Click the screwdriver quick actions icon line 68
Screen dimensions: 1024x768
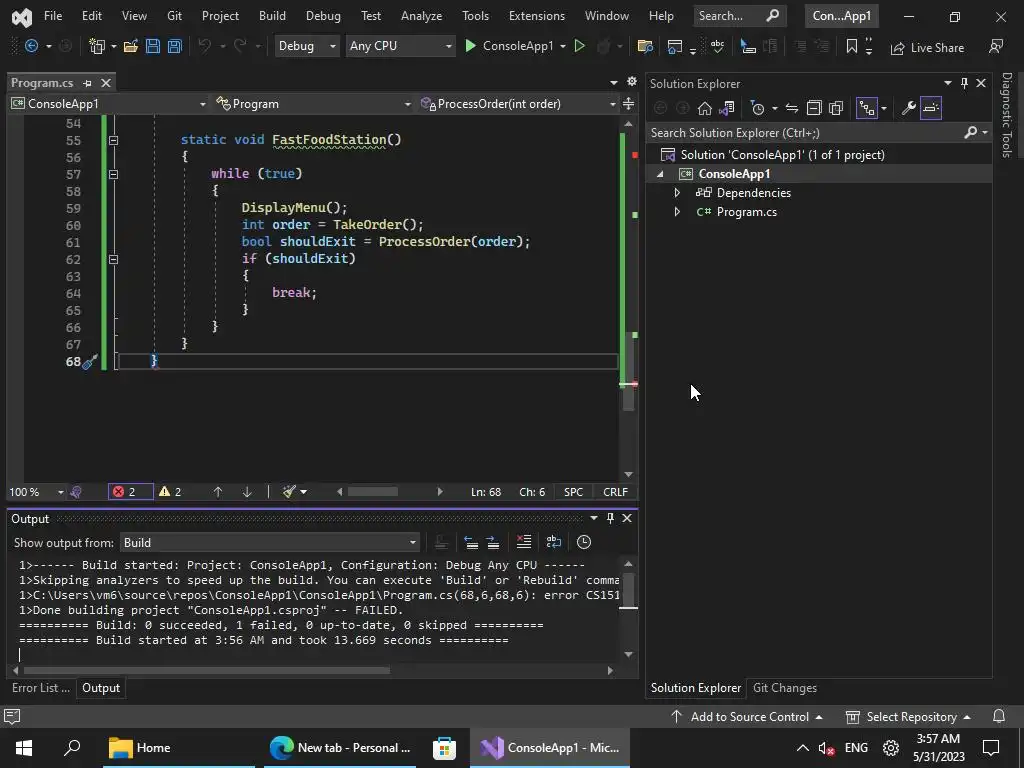tap(91, 362)
